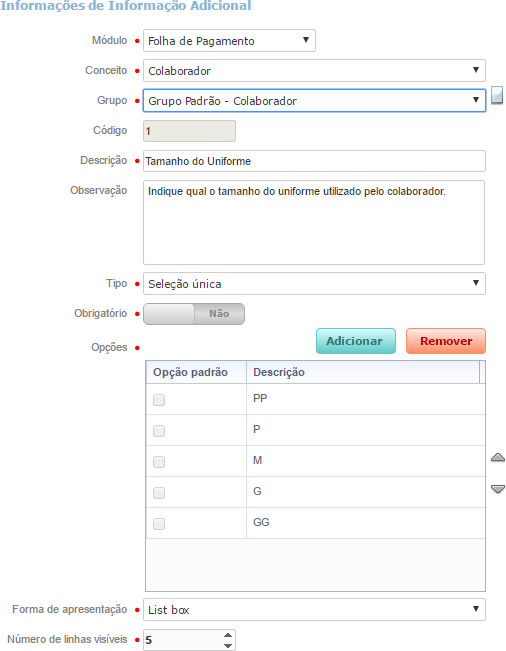Check default option box for M
Image resolution: width=506 pixels, height=651 pixels.
coord(159,462)
